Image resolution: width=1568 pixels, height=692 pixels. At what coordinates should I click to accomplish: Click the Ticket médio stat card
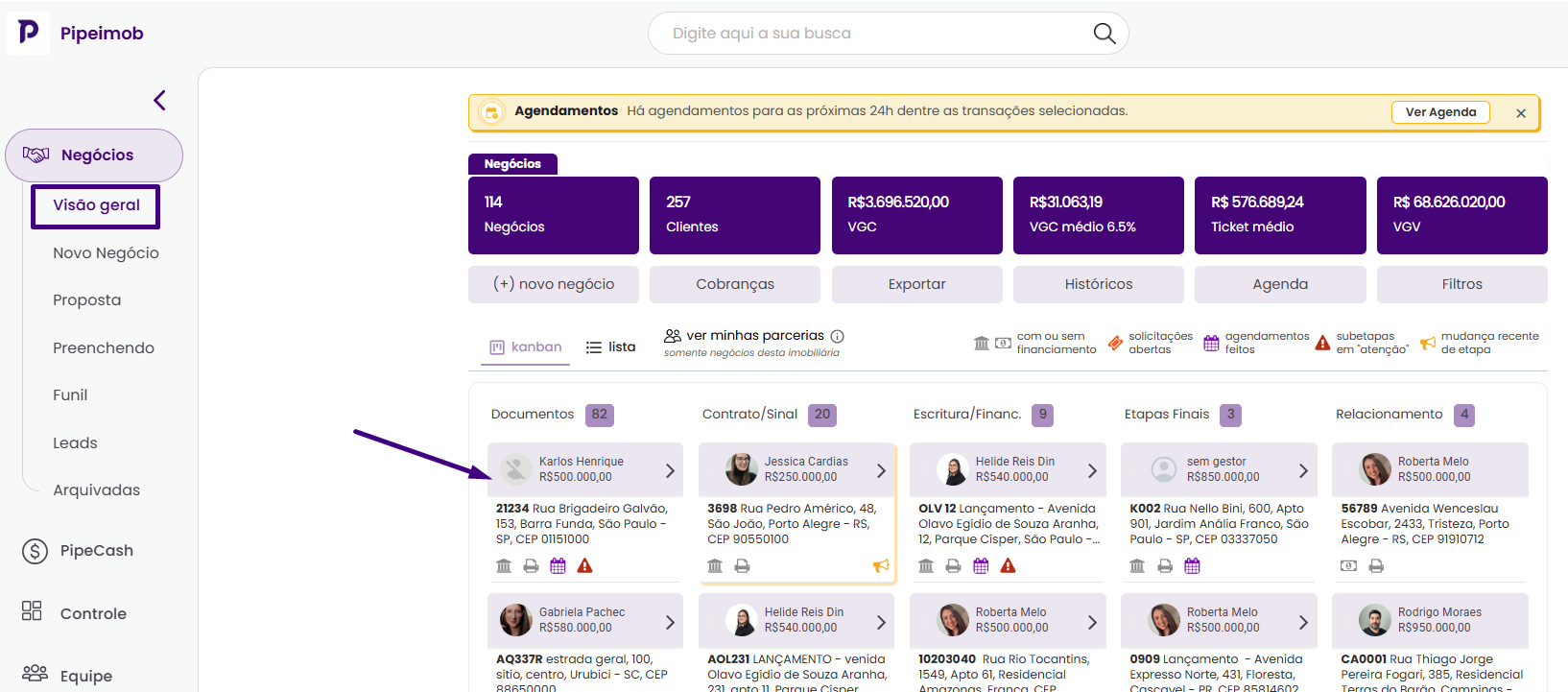[x=1280, y=215]
